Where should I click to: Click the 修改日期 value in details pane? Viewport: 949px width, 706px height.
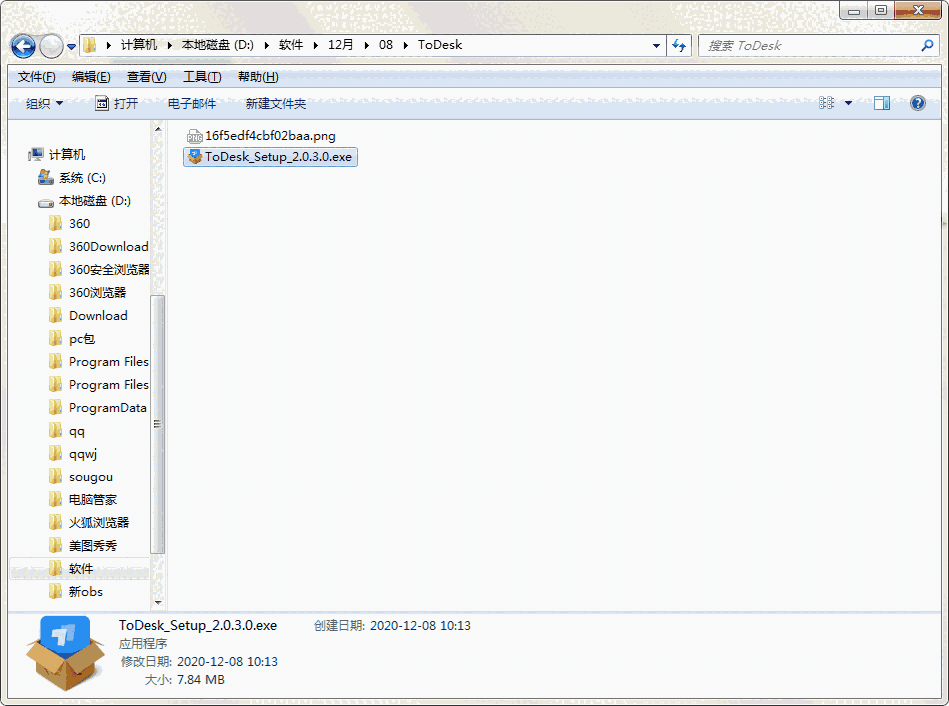[x=227, y=661]
